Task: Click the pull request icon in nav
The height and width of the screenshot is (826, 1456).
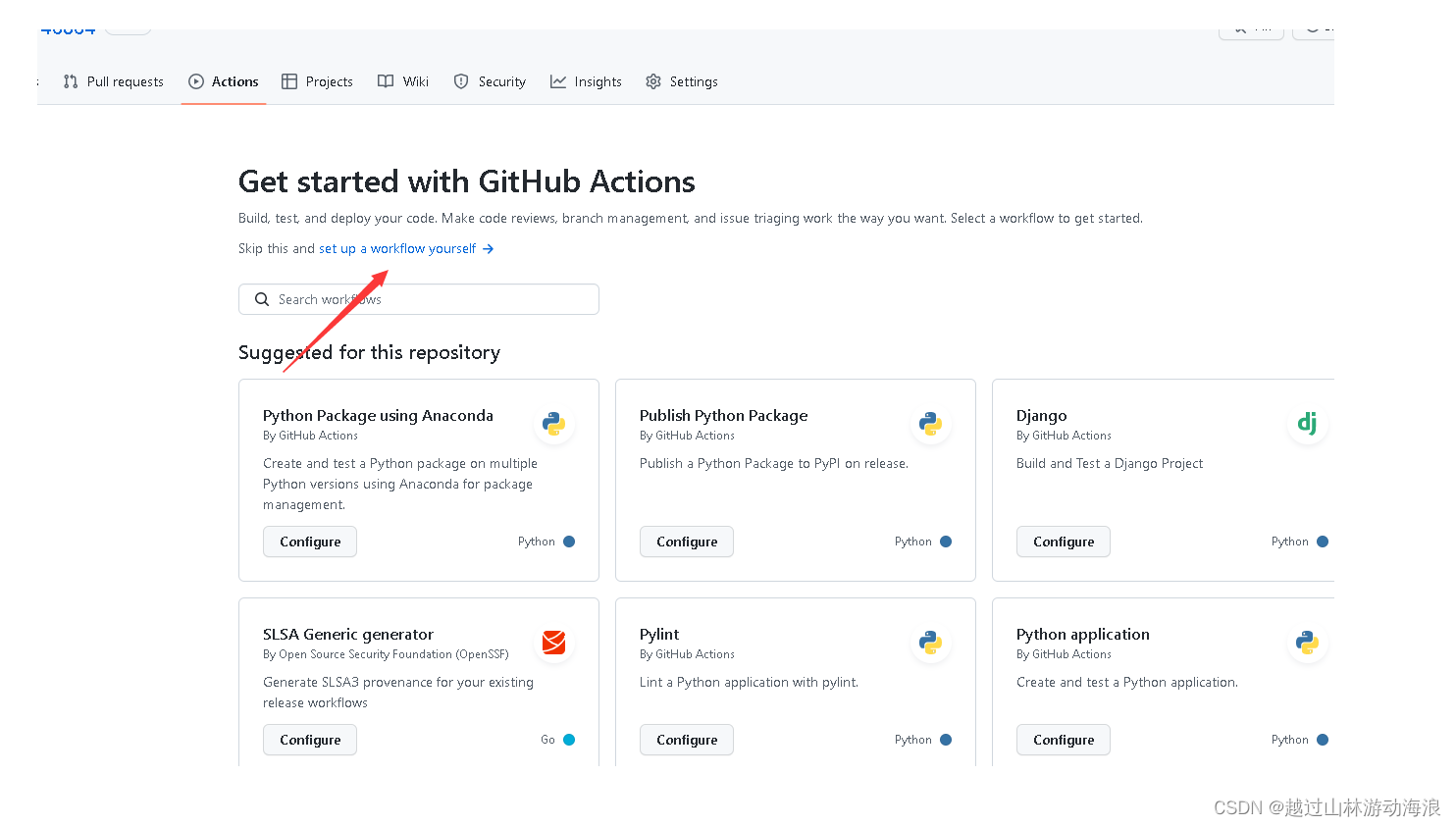Action: [71, 81]
